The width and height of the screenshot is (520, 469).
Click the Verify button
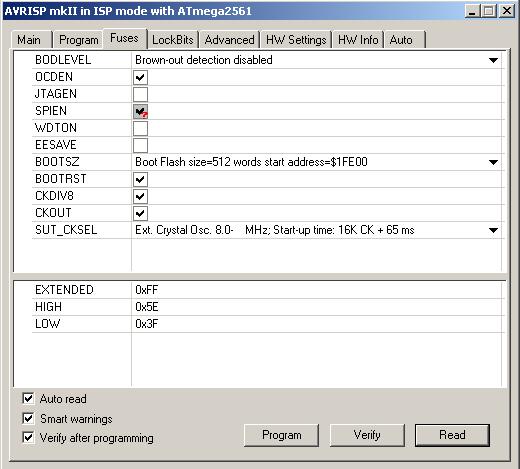(x=367, y=435)
